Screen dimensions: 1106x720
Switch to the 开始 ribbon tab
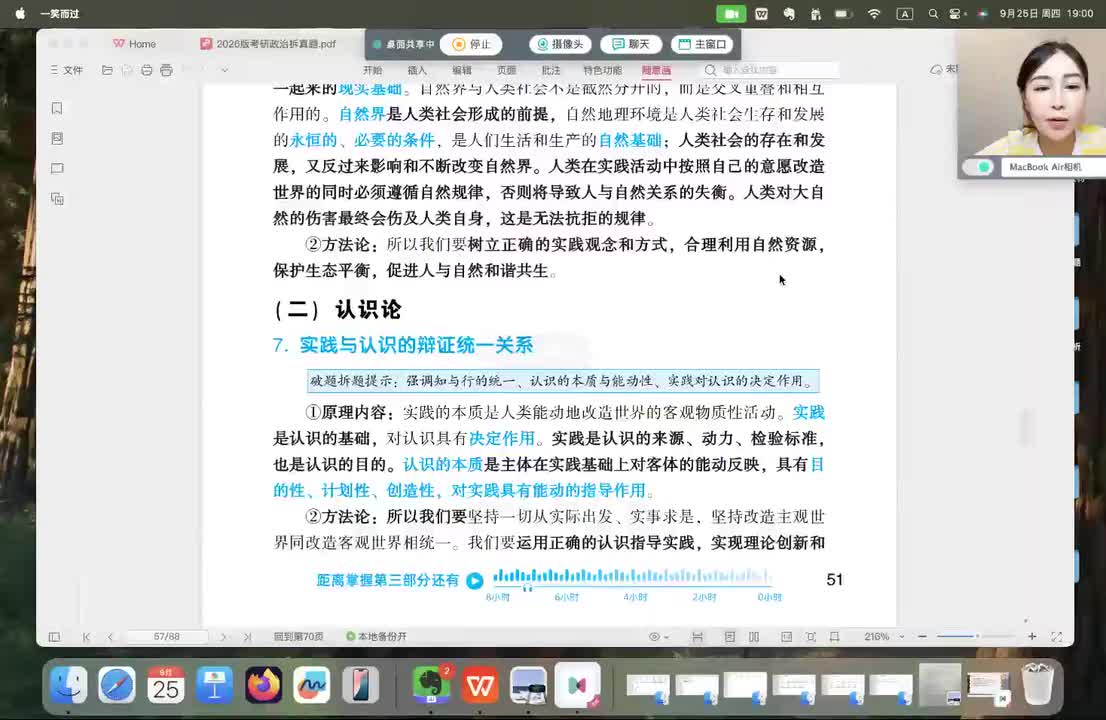click(x=372, y=70)
